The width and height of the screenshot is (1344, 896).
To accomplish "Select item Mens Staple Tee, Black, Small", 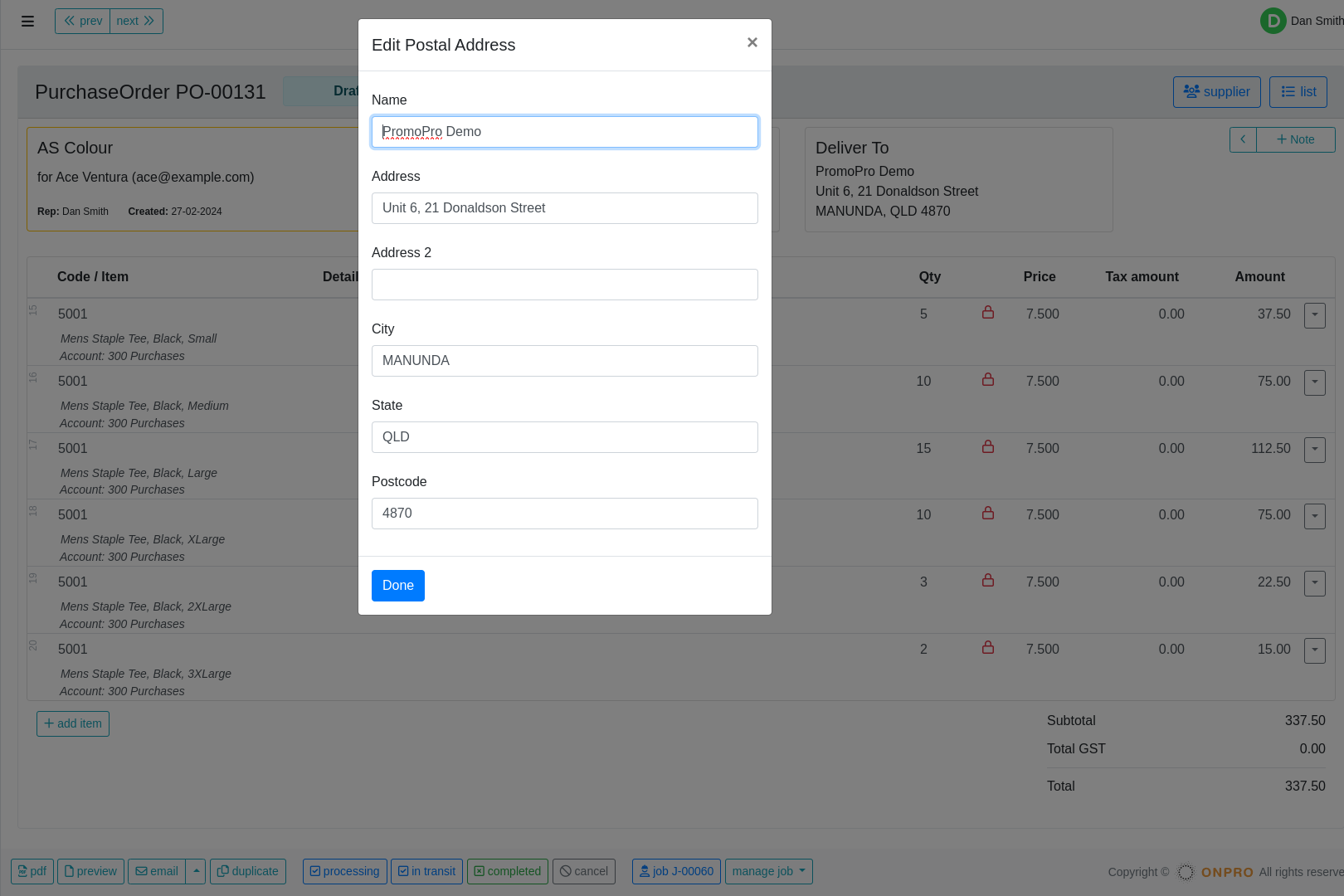I will 139,338.
